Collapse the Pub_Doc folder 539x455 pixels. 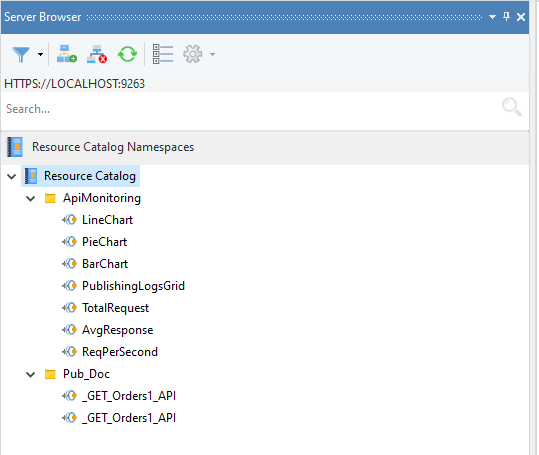click(31, 374)
